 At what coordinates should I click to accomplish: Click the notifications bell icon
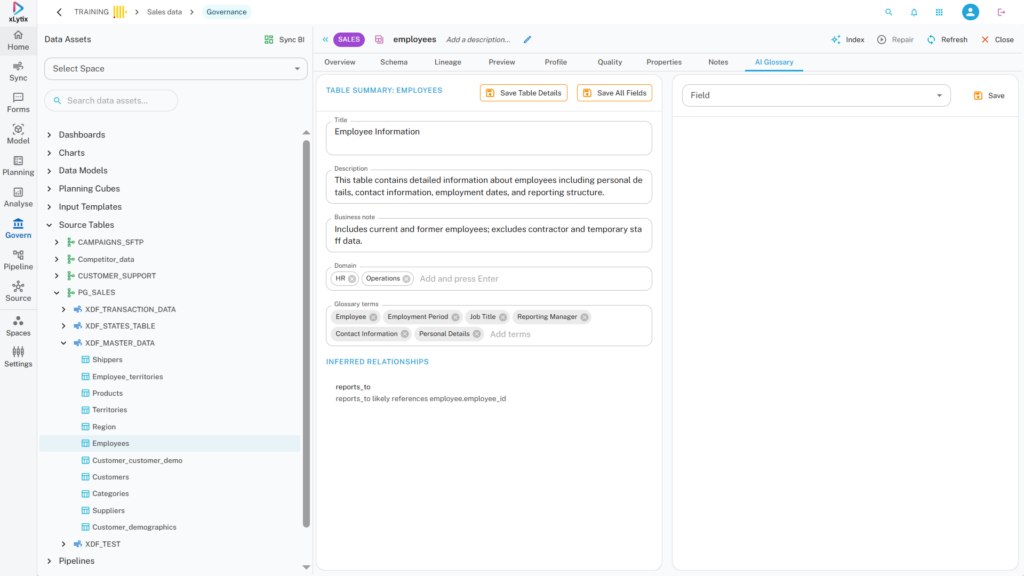tap(914, 12)
